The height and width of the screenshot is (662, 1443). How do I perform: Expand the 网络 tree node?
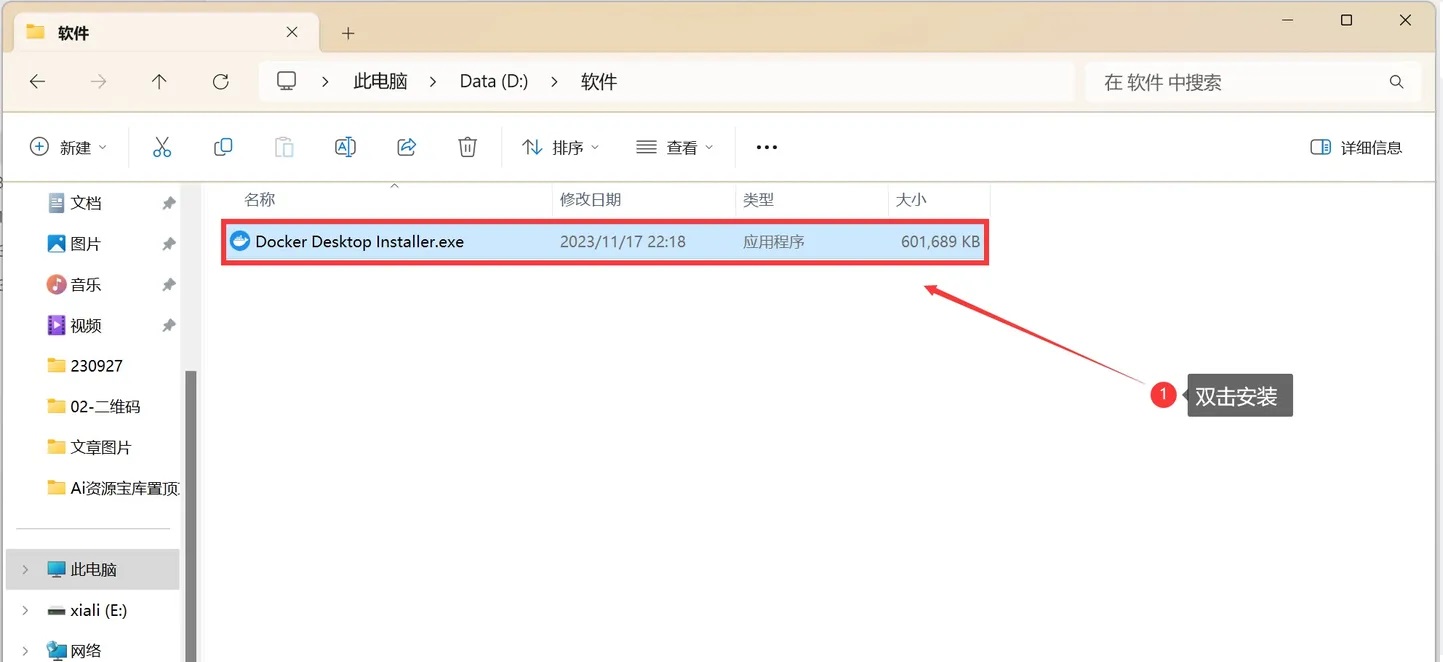pos(25,651)
